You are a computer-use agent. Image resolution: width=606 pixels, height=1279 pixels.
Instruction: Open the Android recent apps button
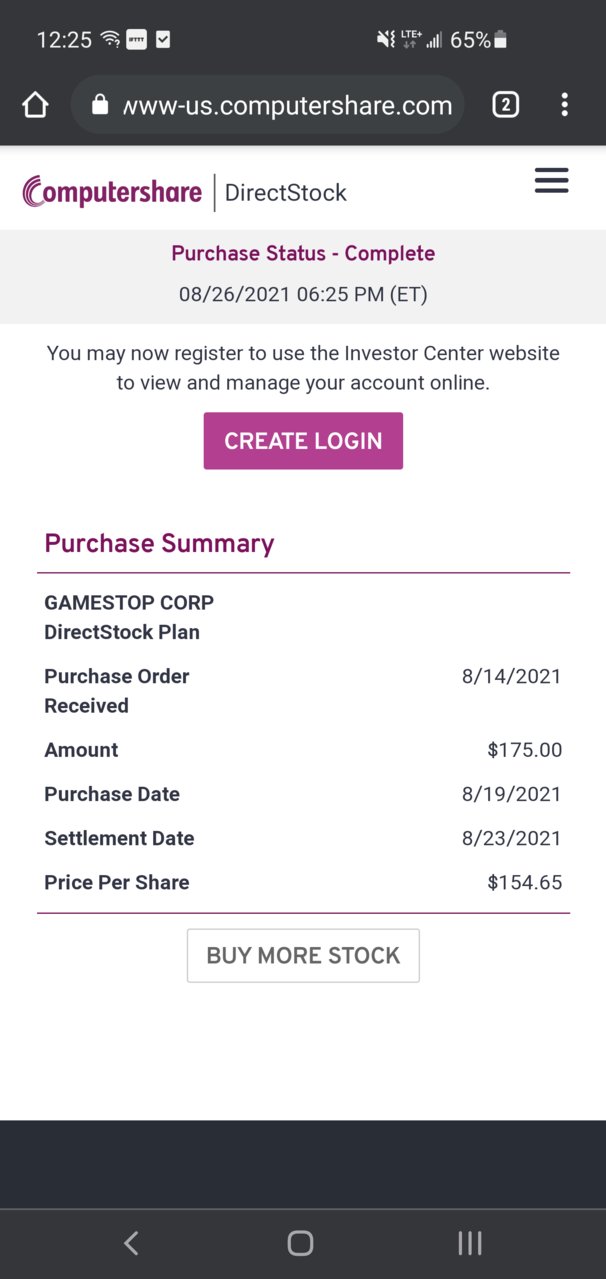[x=469, y=1243]
